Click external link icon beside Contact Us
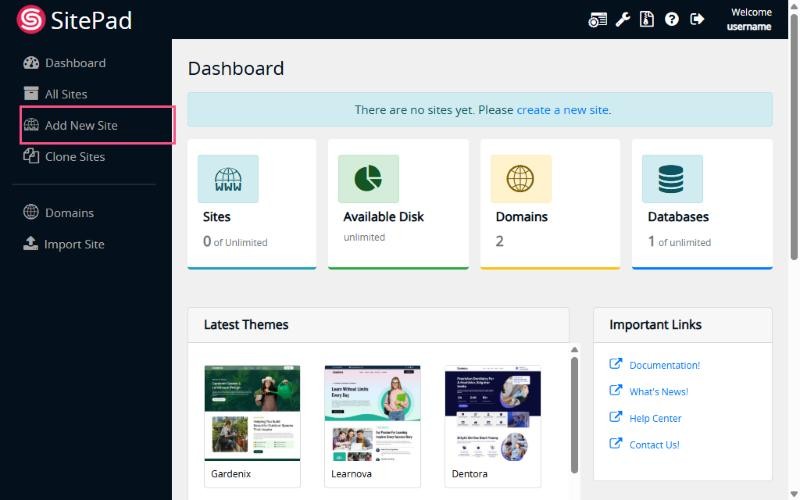Image resolution: width=800 pixels, height=500 pixels. click(616, 443)
